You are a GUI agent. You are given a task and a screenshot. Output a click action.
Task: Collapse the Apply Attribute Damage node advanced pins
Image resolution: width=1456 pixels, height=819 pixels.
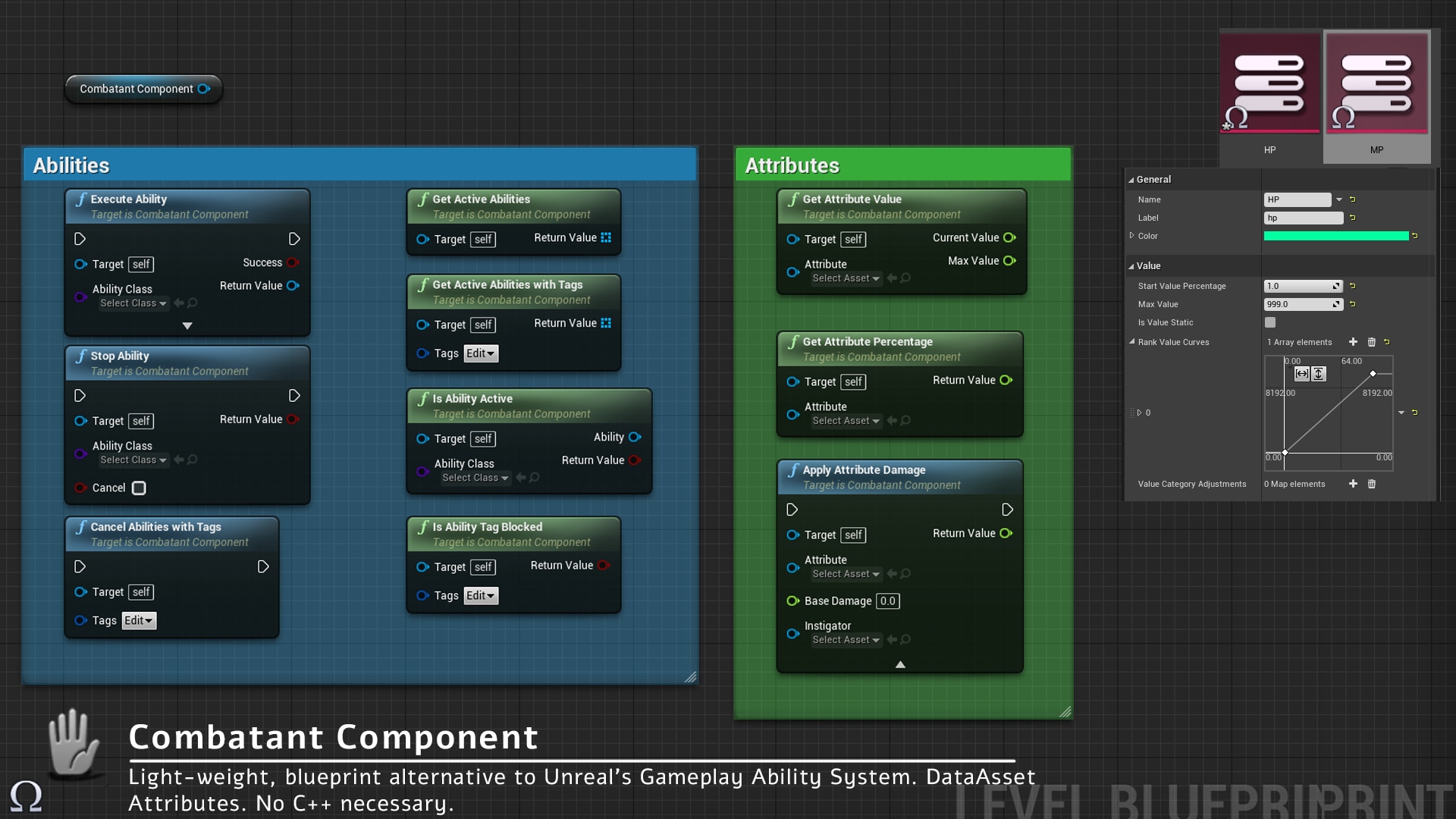click(x=900, y=664)
